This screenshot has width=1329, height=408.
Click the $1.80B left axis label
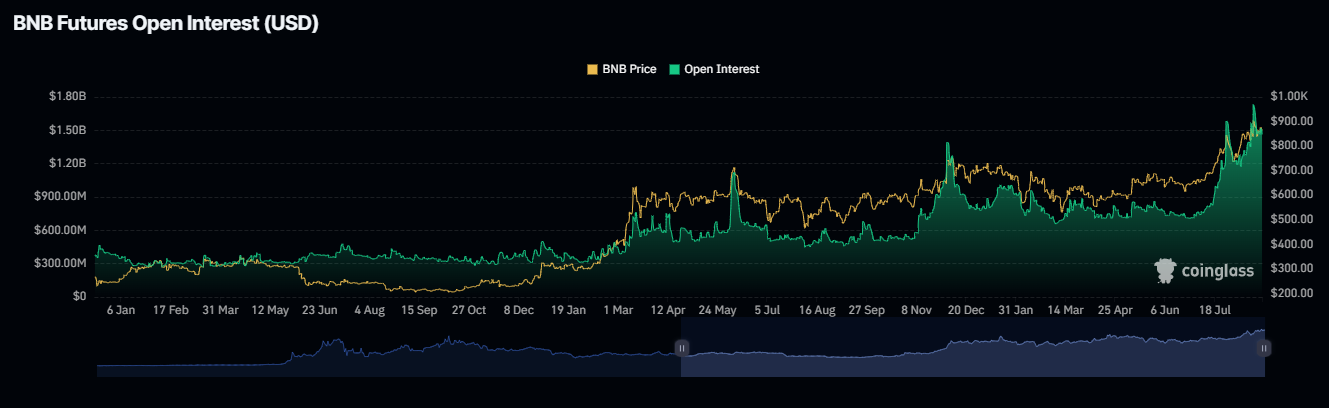(67, 96)
